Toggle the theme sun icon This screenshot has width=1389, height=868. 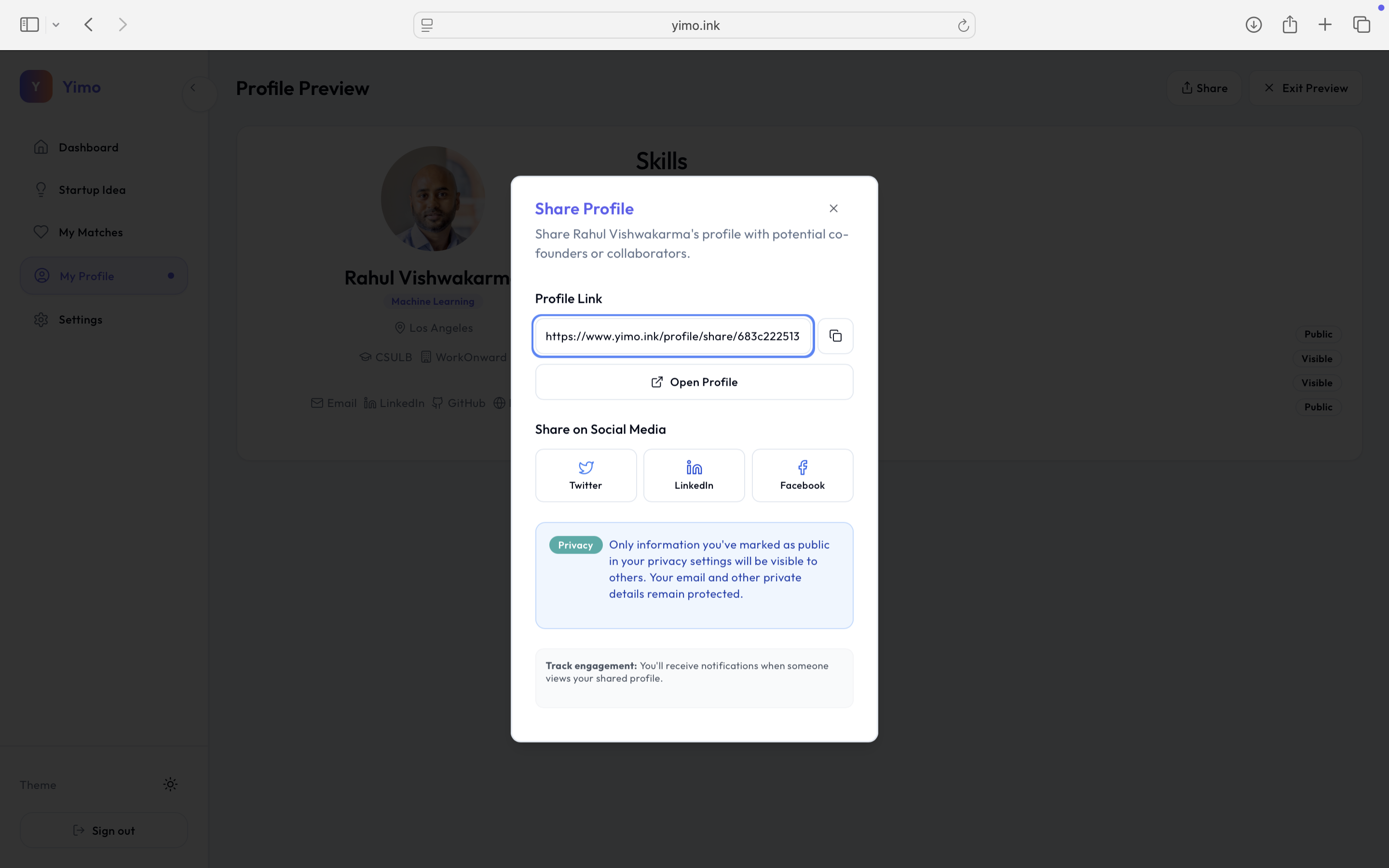[170, 784]
